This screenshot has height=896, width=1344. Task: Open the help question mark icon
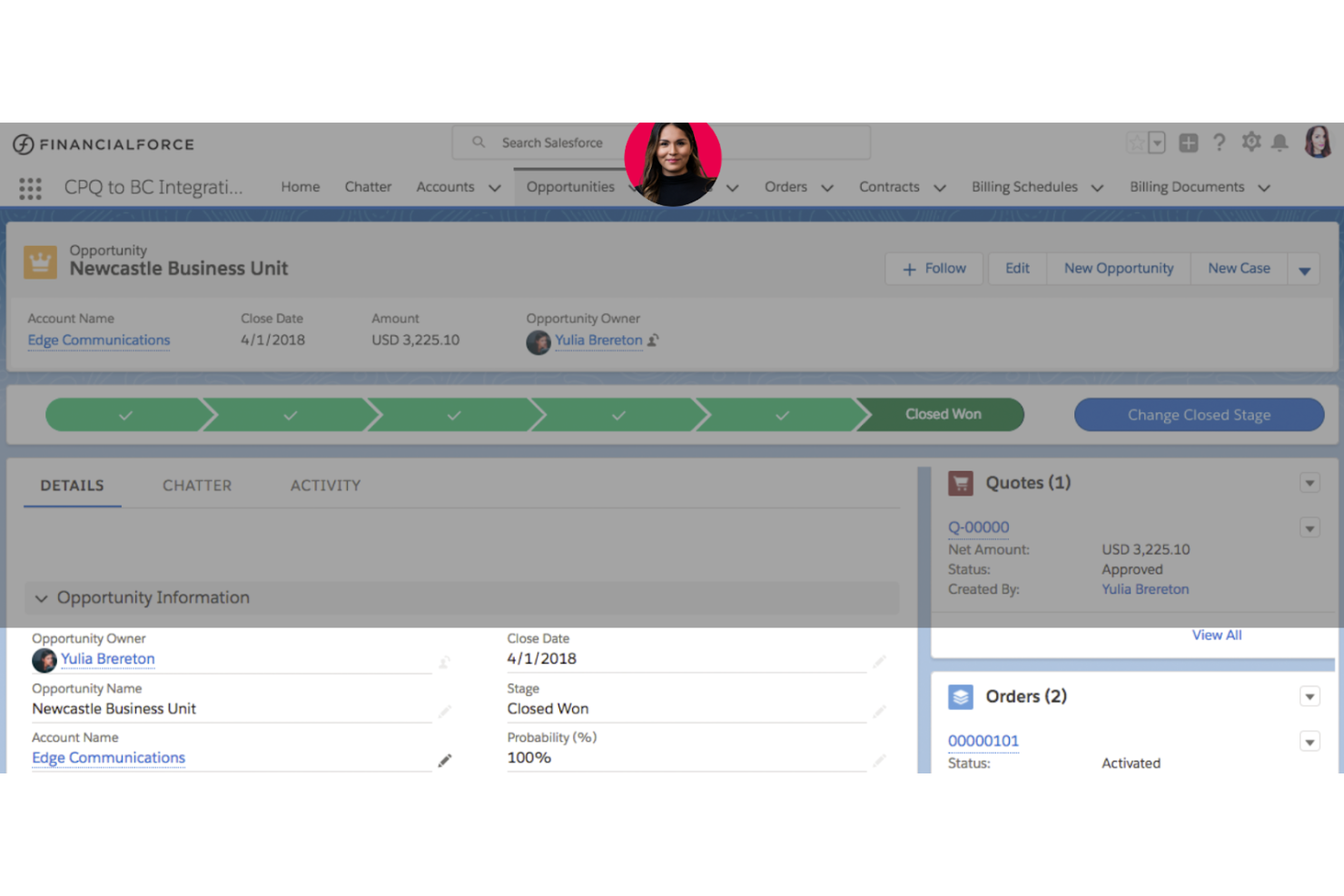pyautogui.click(x=1220, y=143)
